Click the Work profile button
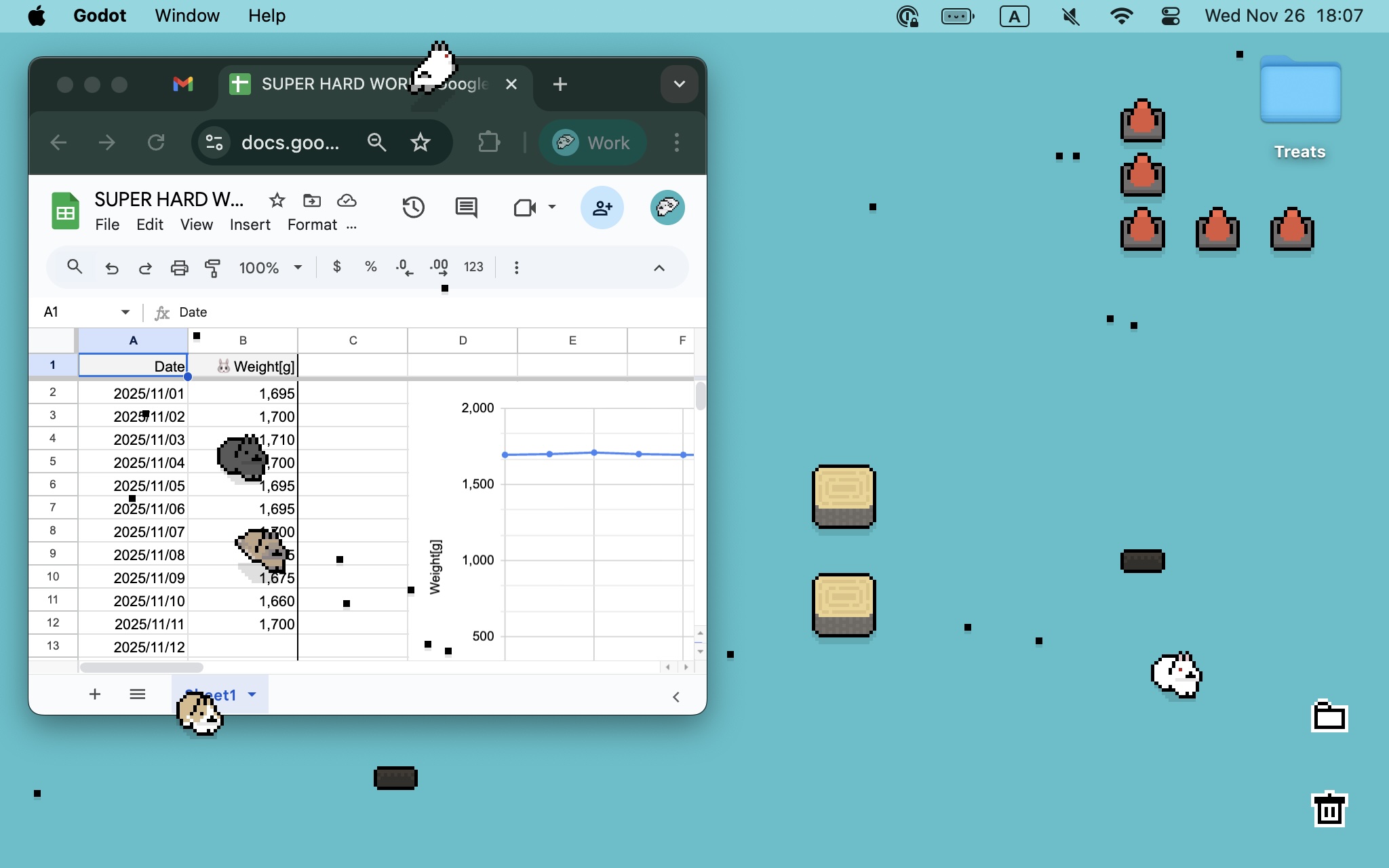1389x868 pixels. (x=592, y=142)
